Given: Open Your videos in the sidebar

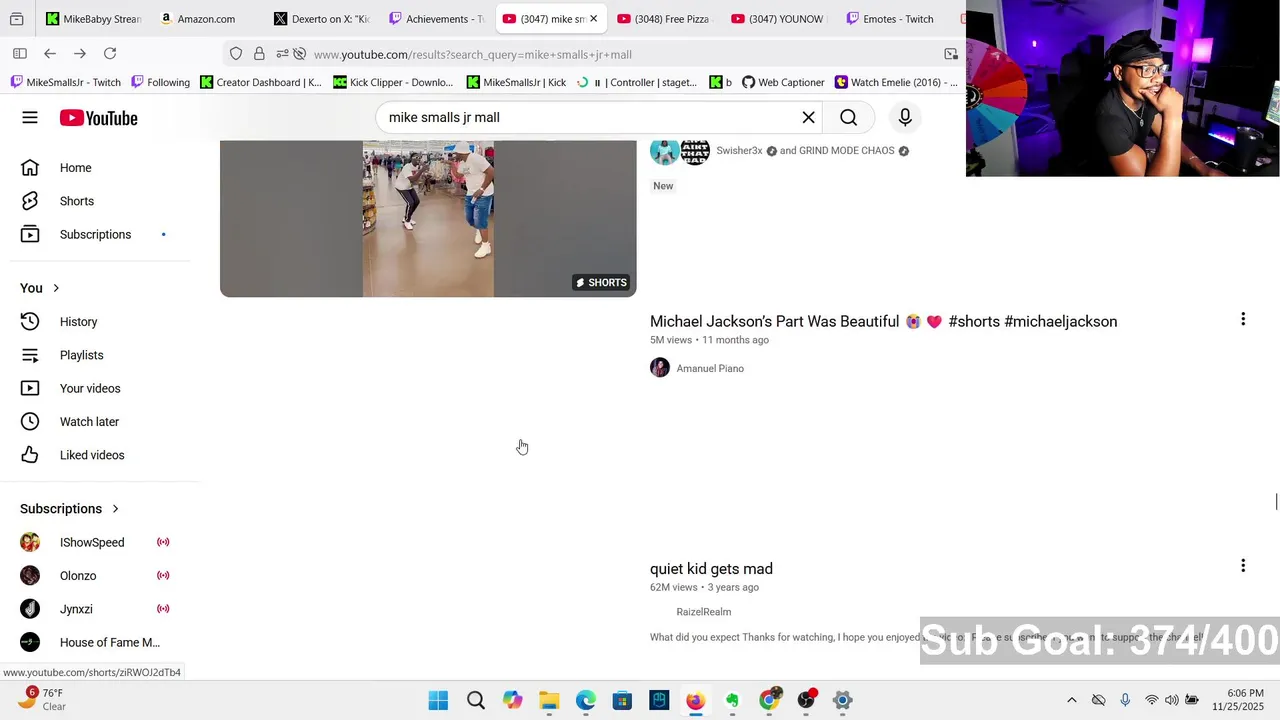Looking at the screenshot, I should tap(100, 388).
